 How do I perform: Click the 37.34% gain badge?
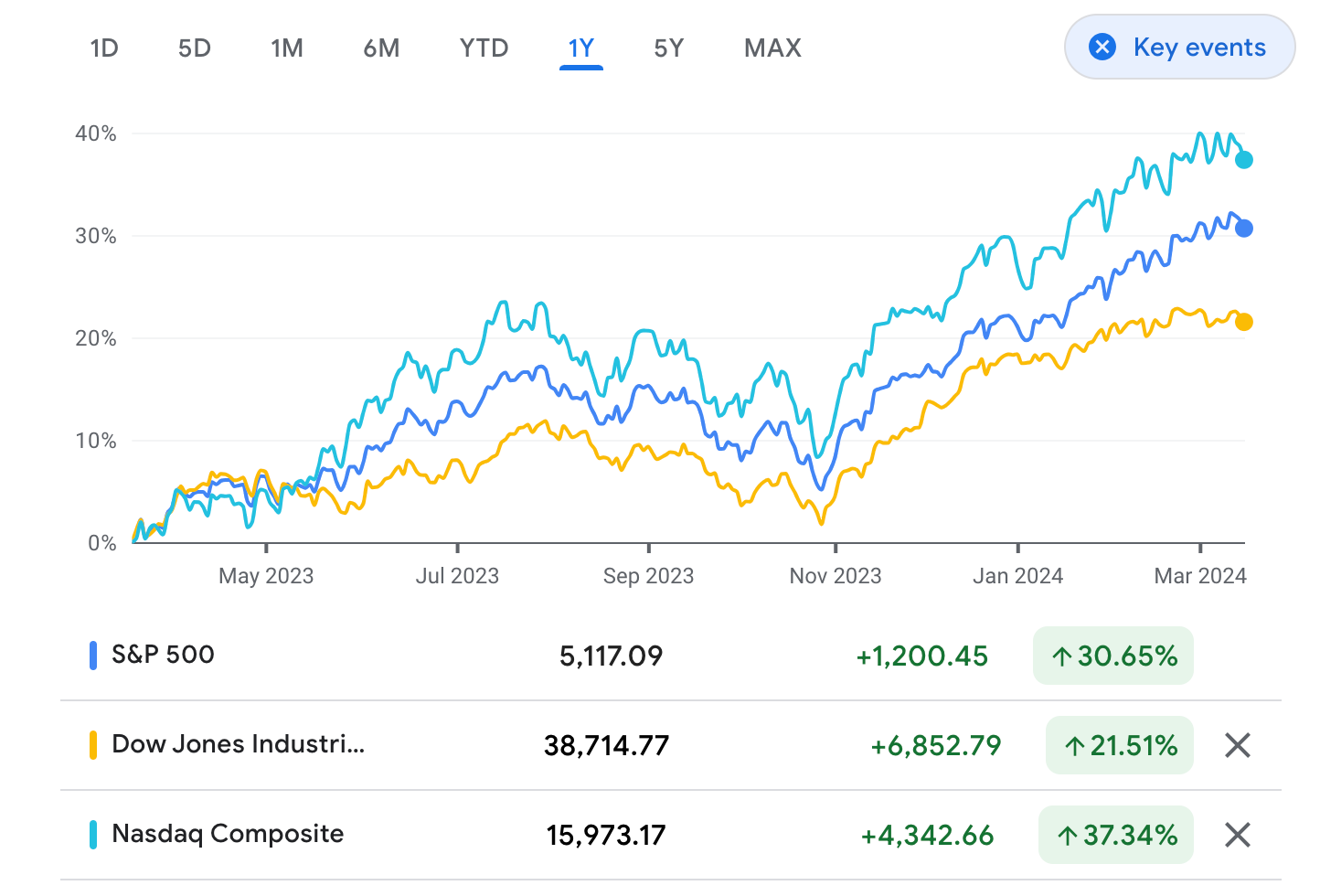1116,835
